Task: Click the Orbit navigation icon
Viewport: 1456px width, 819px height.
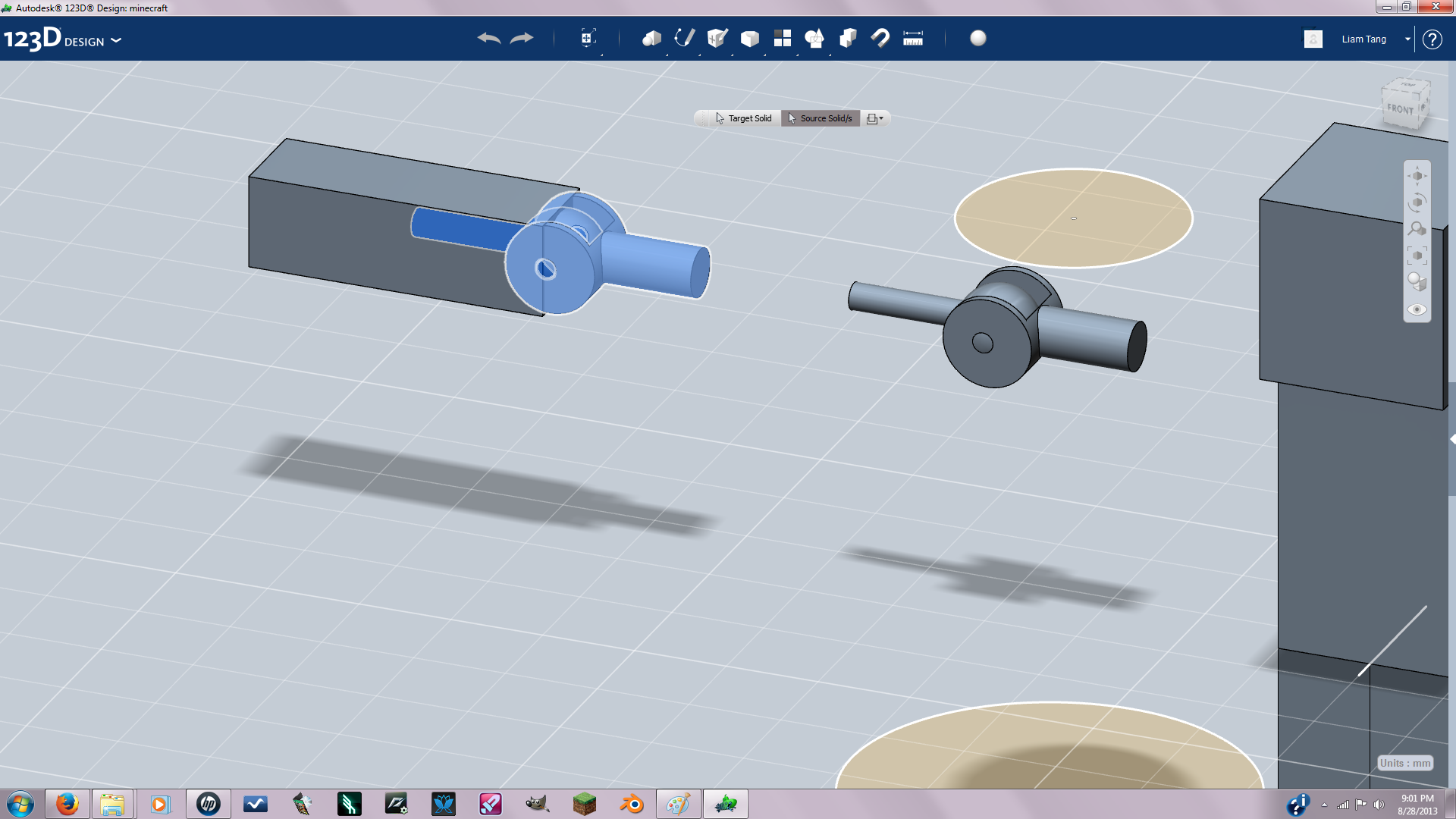Action: click(1417, 202)
